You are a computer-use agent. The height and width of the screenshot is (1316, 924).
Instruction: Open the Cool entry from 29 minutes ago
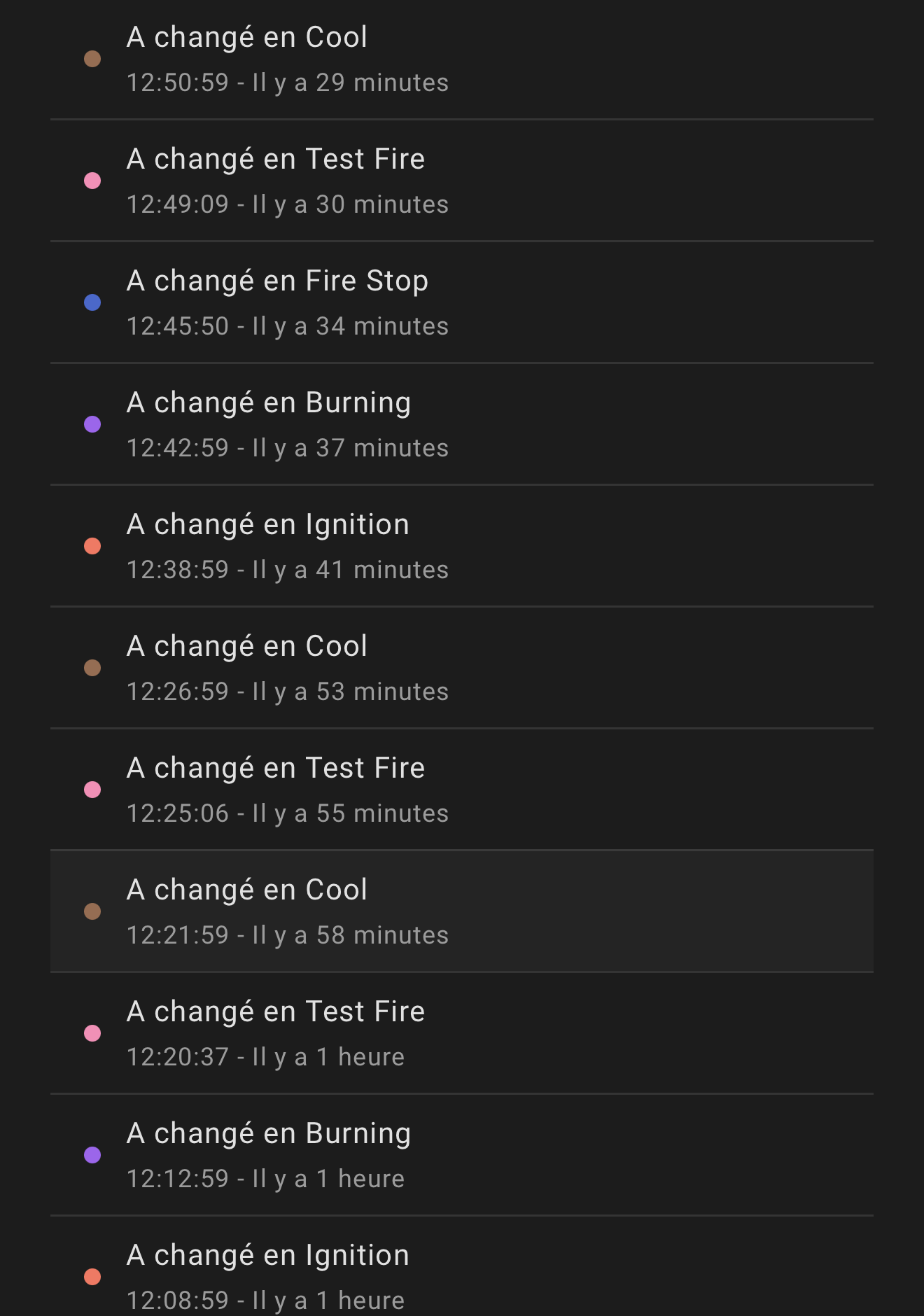[462, 59]
